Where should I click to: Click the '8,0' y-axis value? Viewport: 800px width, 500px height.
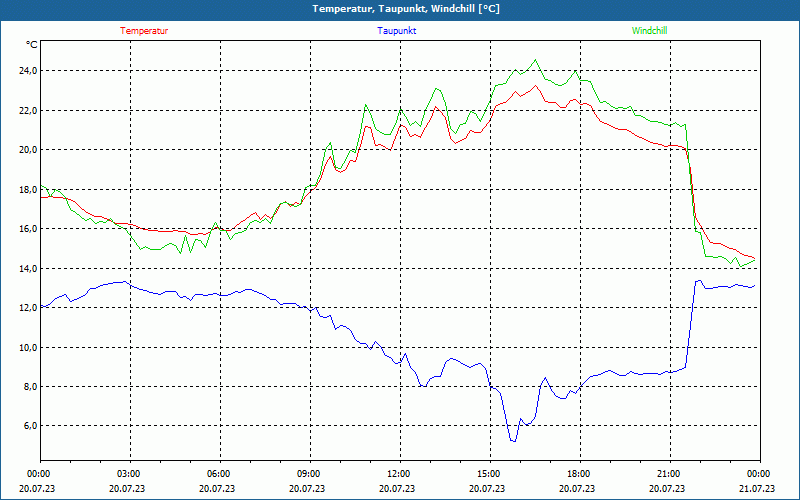pos(30,387)
